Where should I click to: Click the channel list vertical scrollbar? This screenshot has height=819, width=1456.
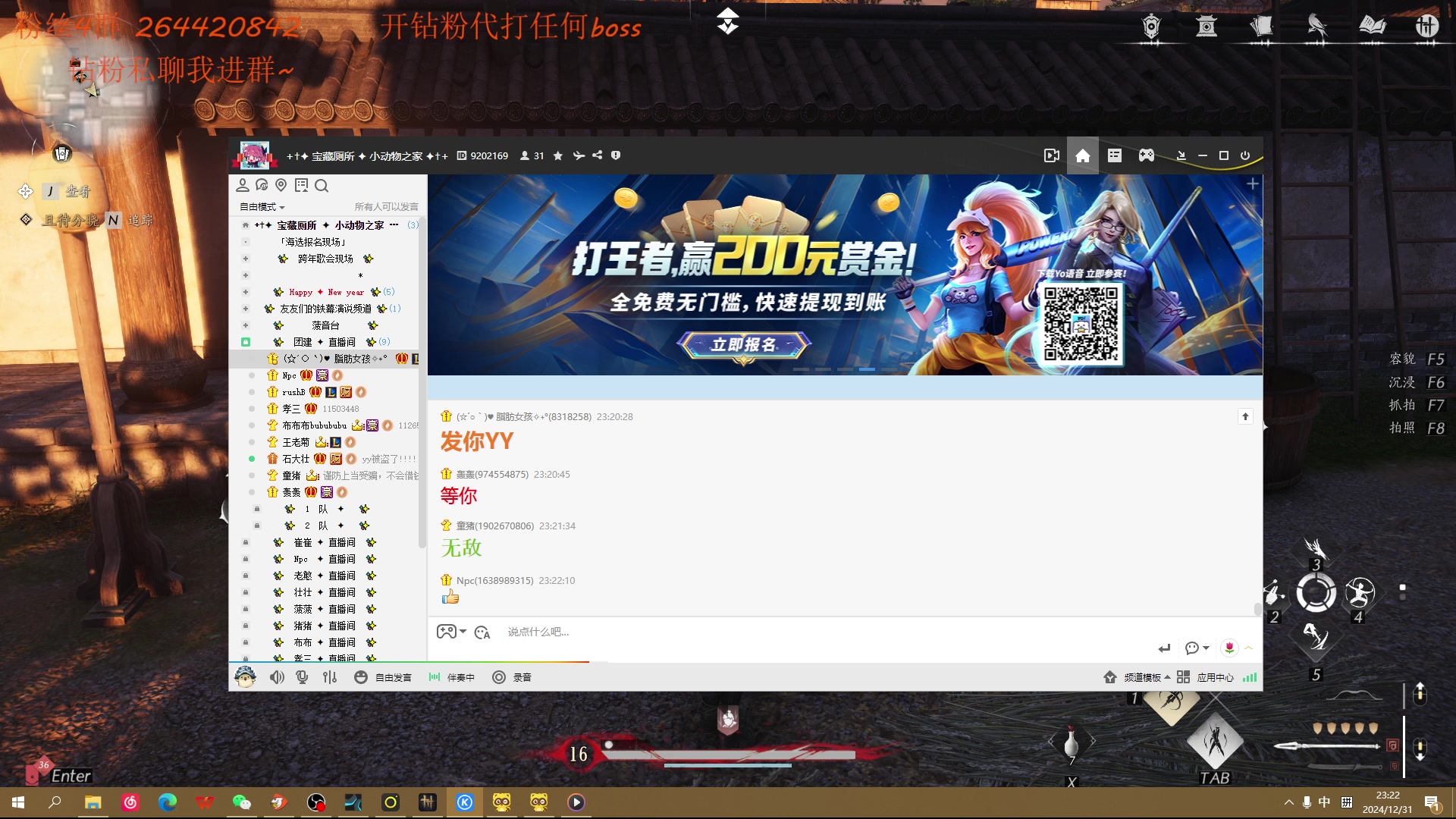pyautogui.click(x=422, y=383)
